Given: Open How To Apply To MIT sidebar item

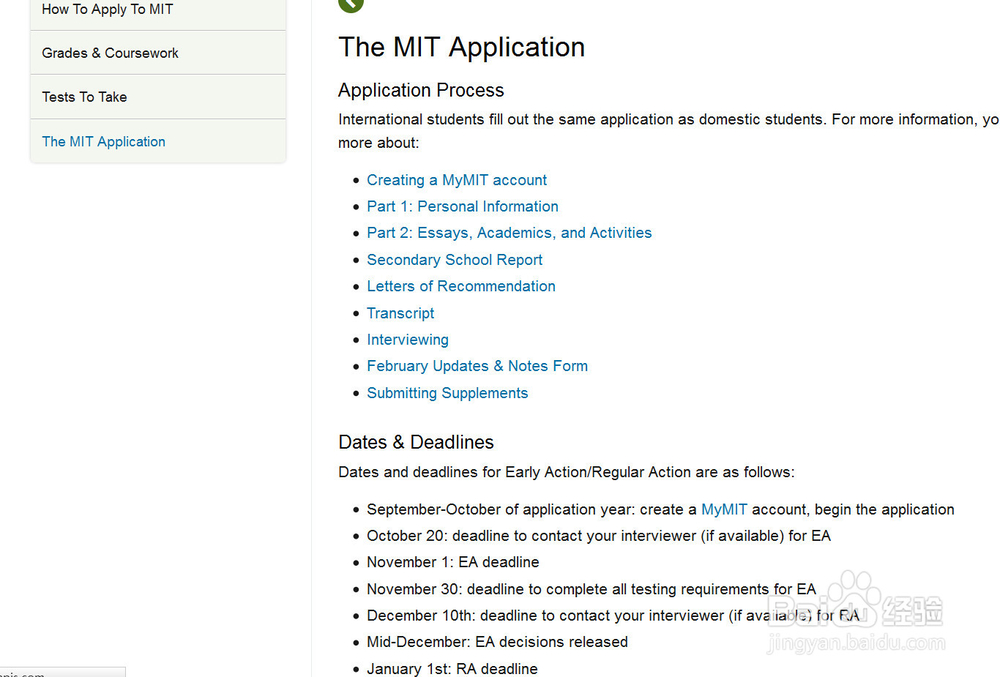Looking at the screenshot, I should coord(107,10).
